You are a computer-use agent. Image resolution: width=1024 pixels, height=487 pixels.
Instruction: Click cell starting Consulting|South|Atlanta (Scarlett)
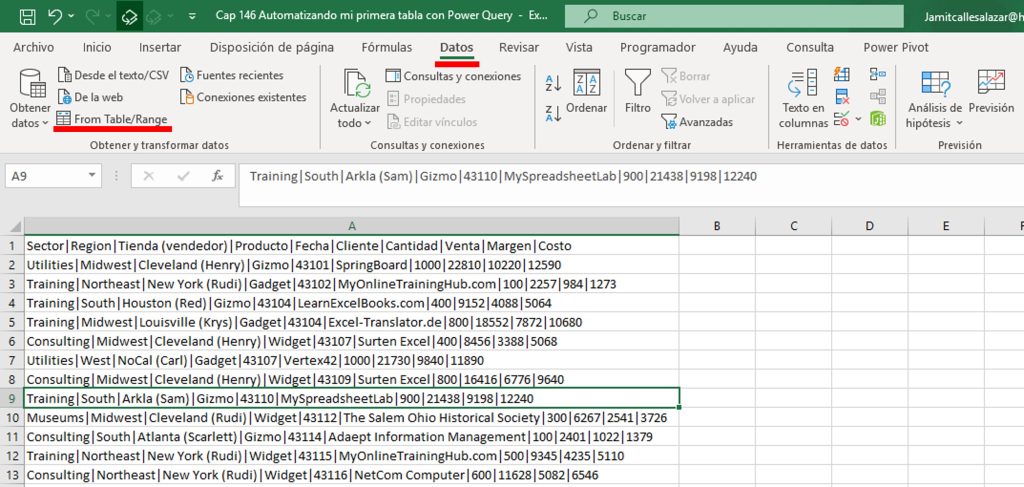point(352,437)
